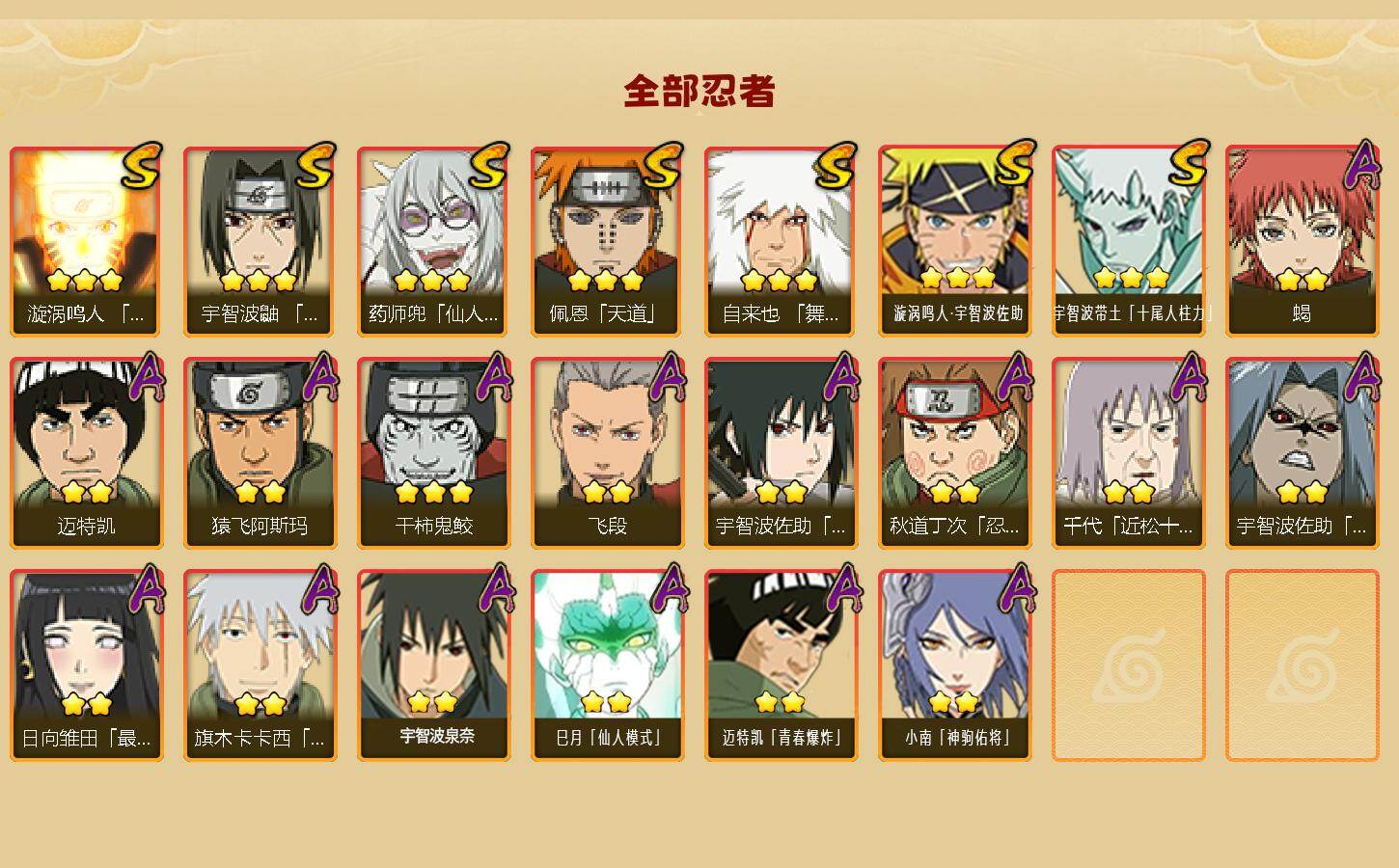
Task: Select the 迈特凯「青春爆炸」 card
Action: [781, 665]
